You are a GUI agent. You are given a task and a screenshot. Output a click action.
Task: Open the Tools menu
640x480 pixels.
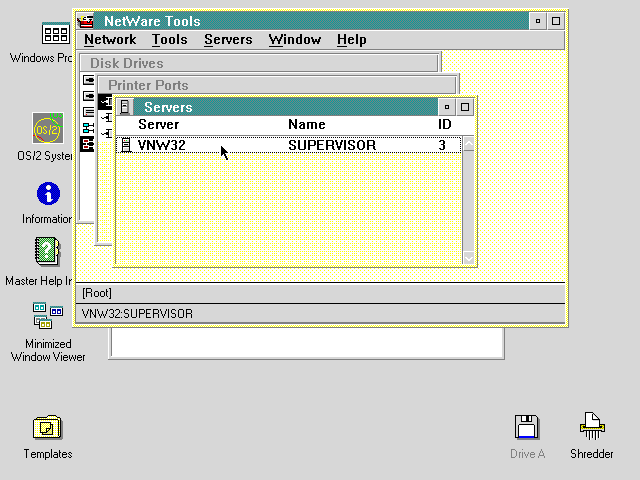tap(170, 40)
